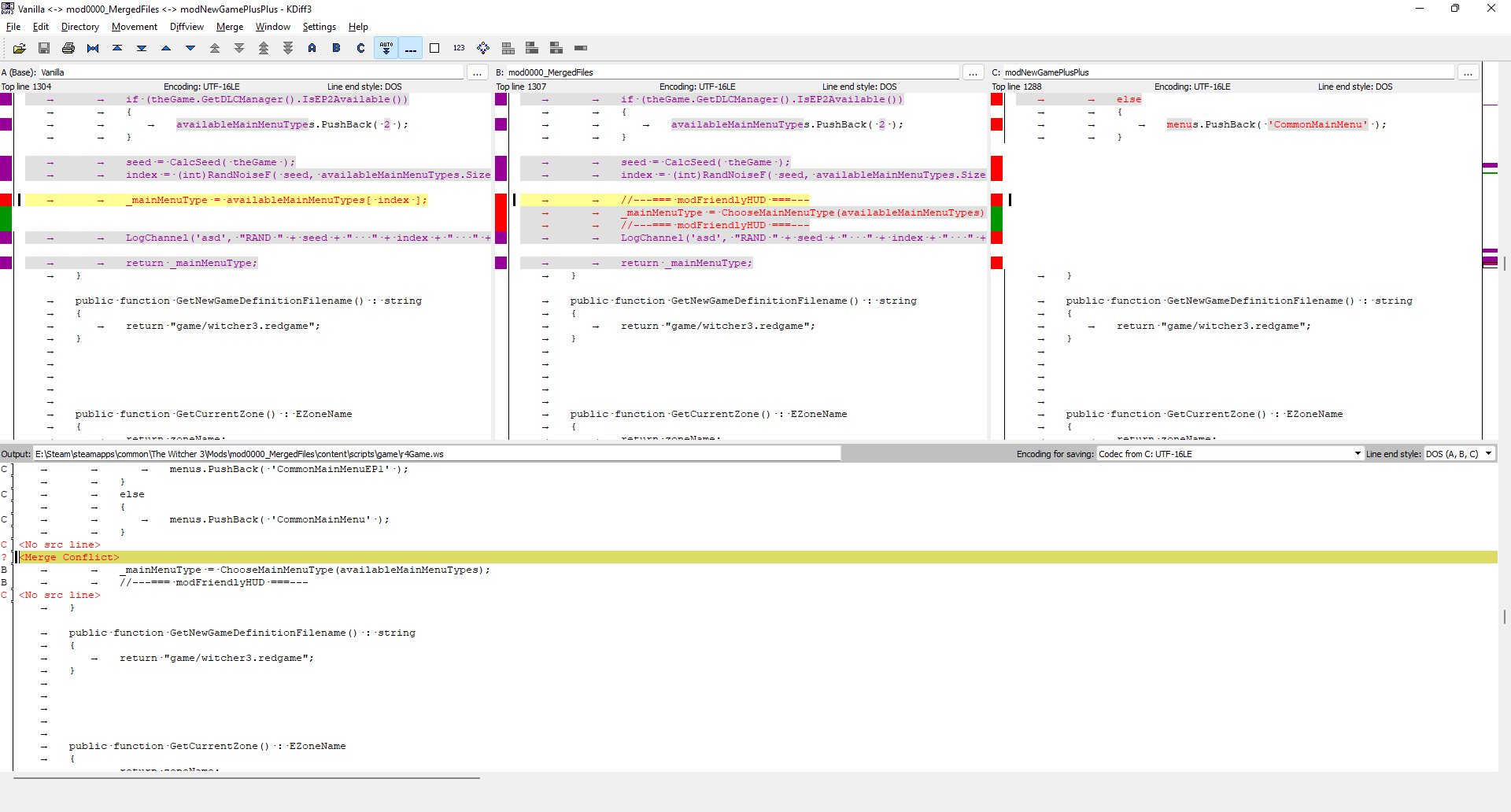Image resolution: width=1511 pixels, height=812 pixels.
Task: Open the Line end style dropdown
Action: [1459, 454]
